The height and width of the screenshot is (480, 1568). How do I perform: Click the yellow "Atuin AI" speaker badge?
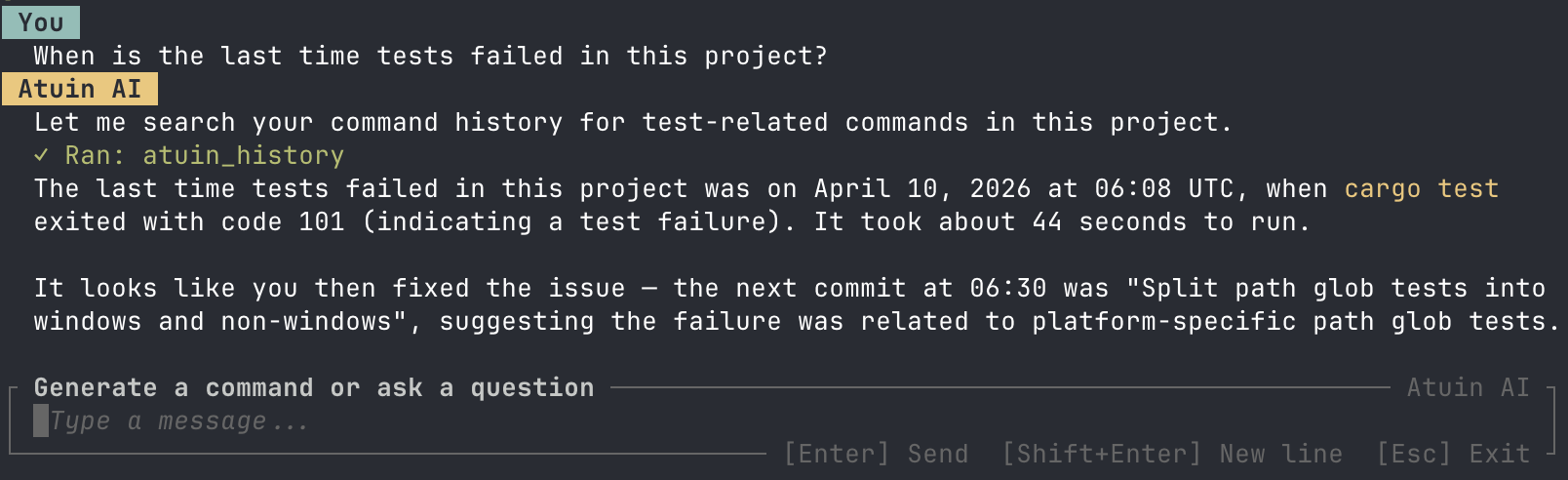[80, 89]
